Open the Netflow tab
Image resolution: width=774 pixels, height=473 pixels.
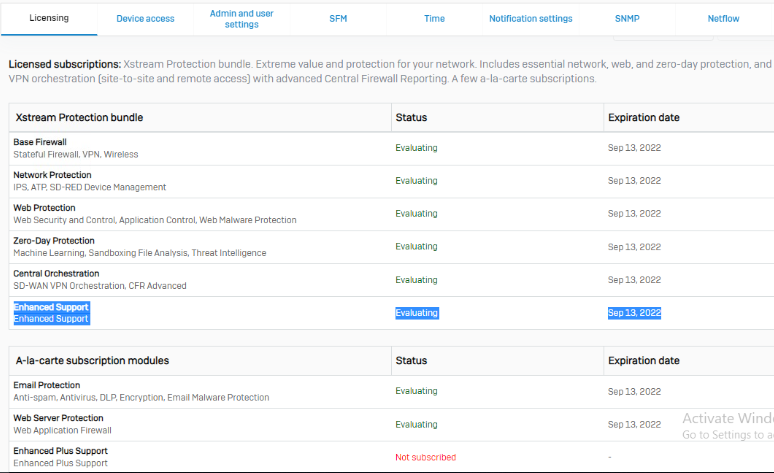click(723, 19)
